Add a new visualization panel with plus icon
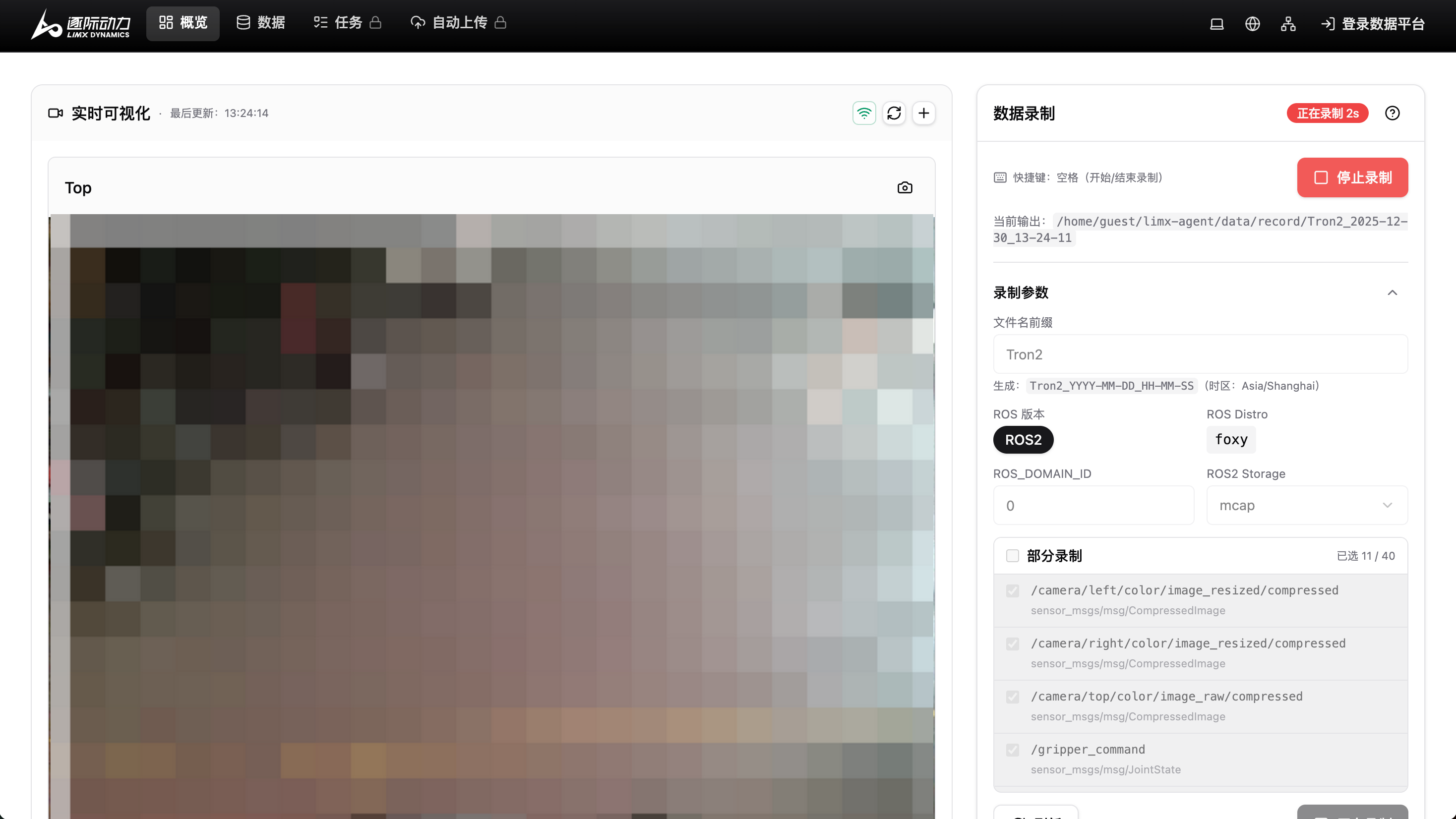1456x819 pixels. click(x=923, y=113)
